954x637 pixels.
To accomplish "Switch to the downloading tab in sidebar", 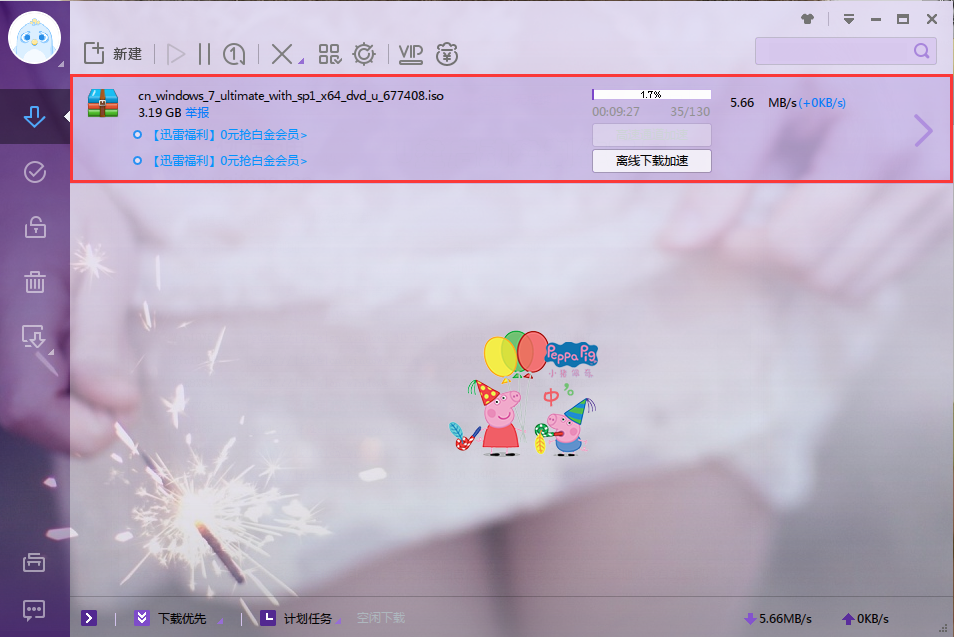I will [35, 117].
